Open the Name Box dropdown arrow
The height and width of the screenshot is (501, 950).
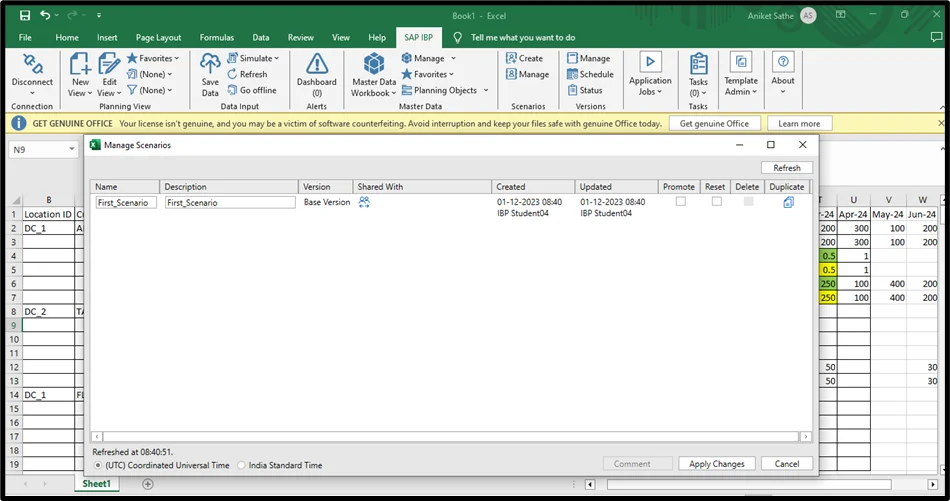(x=71, y=149)
